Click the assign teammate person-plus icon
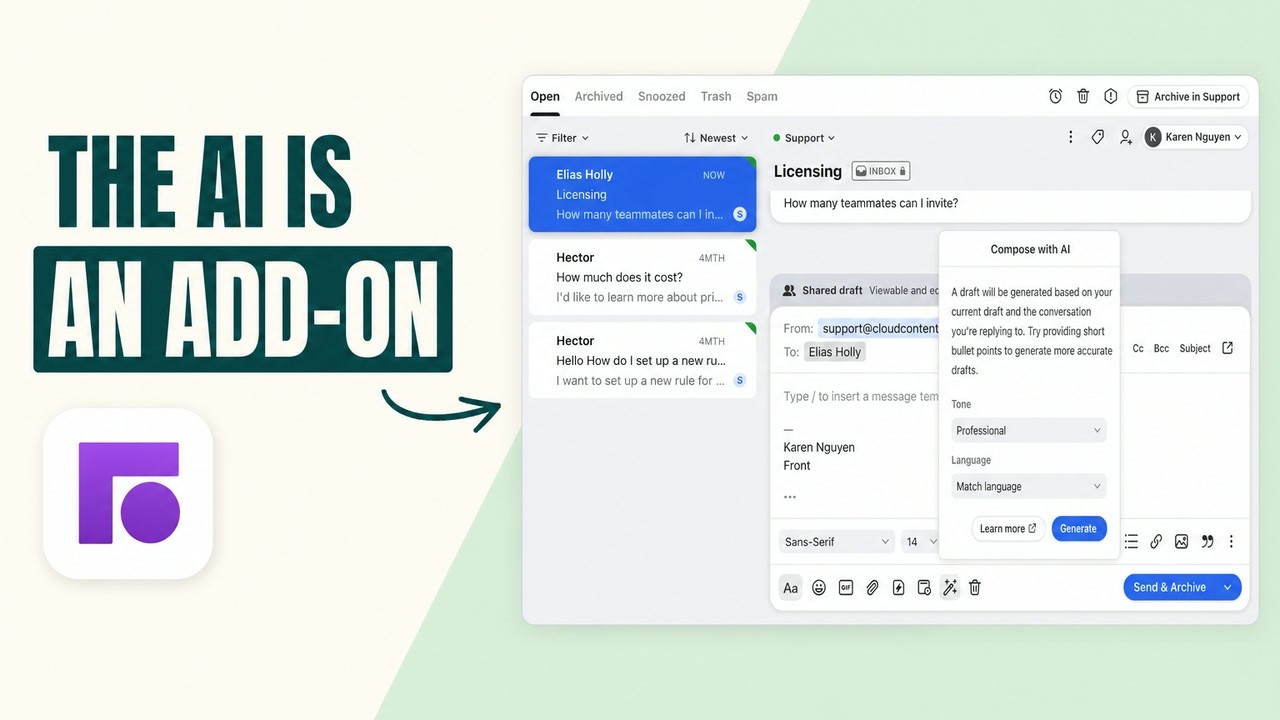 (1126, 137)
